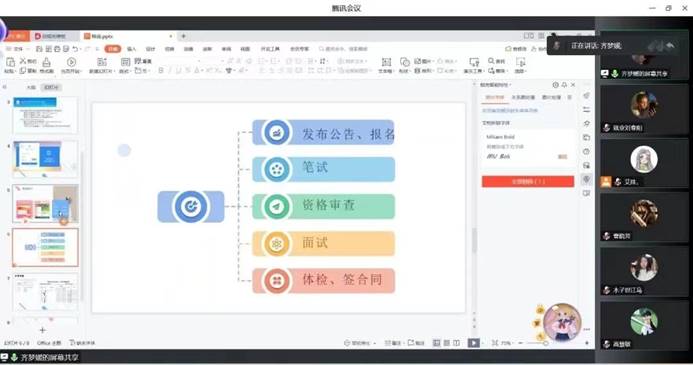This screenshot has height=365, width=693.
Task: Toggle bold formatting B button
Action: (161, 71)
